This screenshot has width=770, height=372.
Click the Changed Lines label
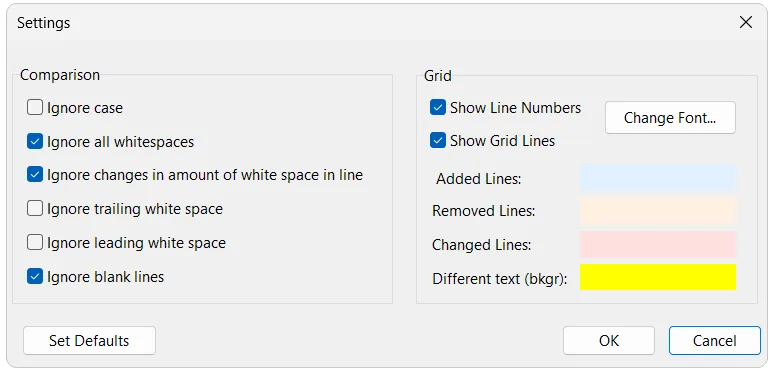[482, 244]
